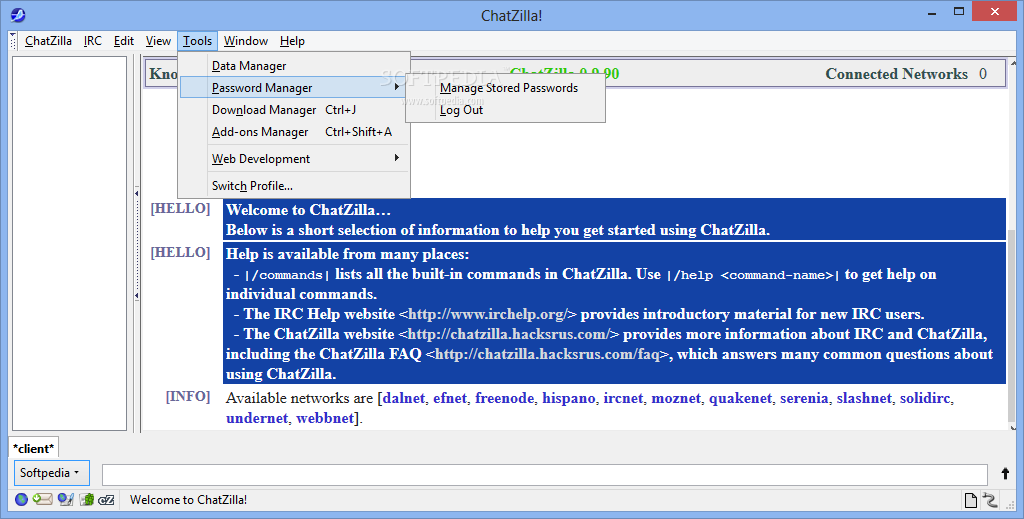This screenshot has height=519, width=1024.
Task: Choose Add-ons Manager menu entry
Action: click(294, 132)
